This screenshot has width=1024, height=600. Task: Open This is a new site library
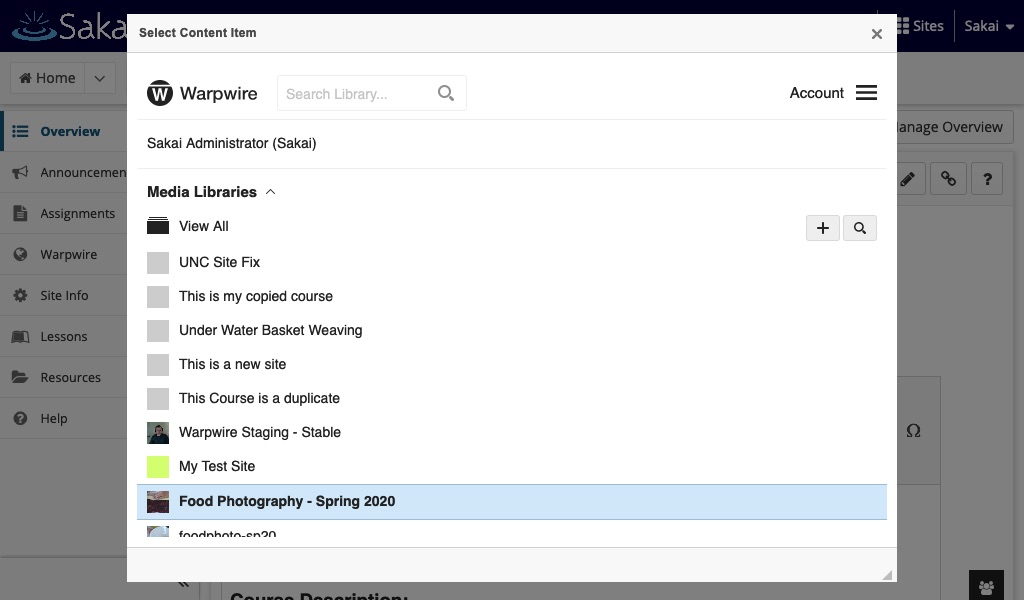click(232, 364)
